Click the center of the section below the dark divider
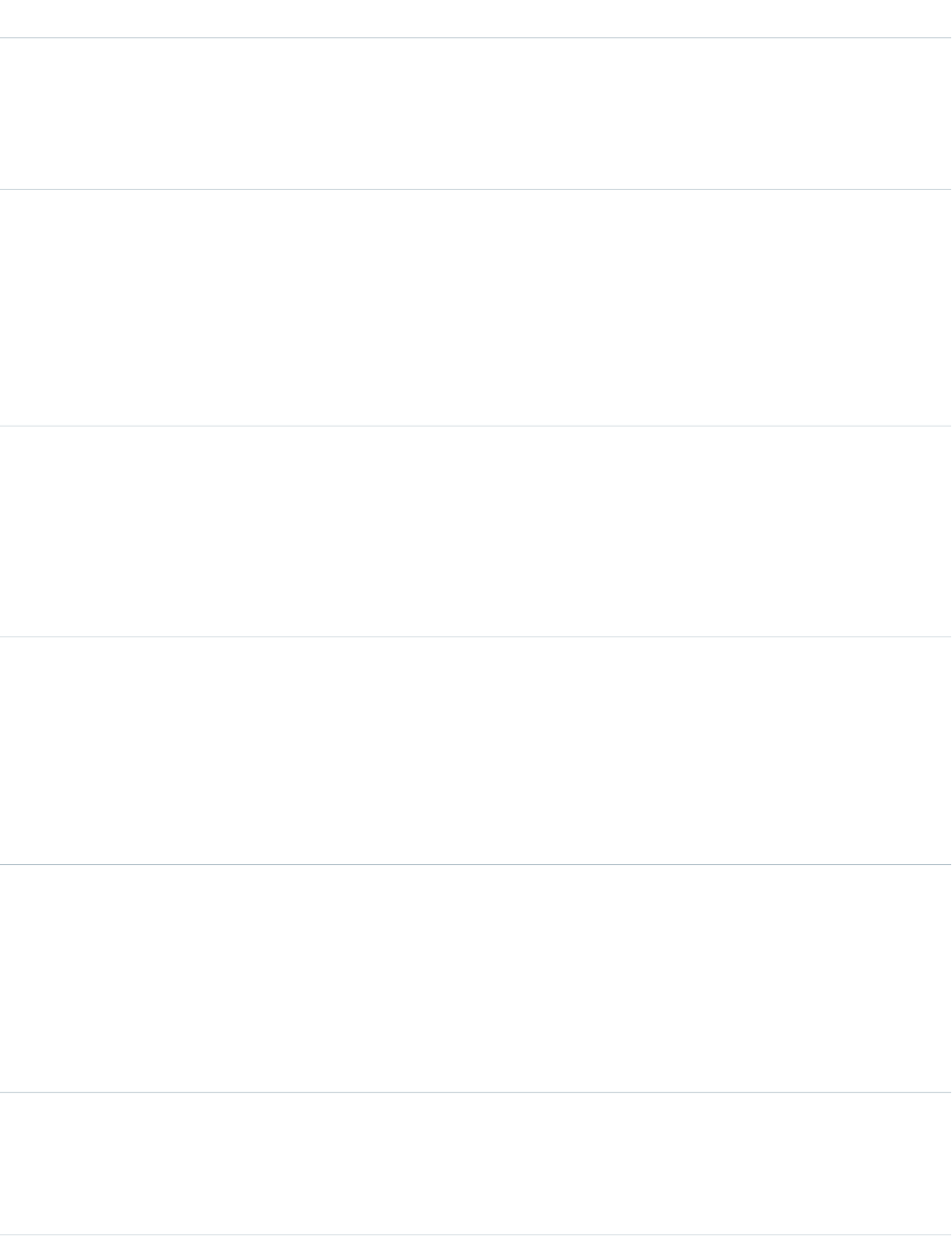 point(476,979)
